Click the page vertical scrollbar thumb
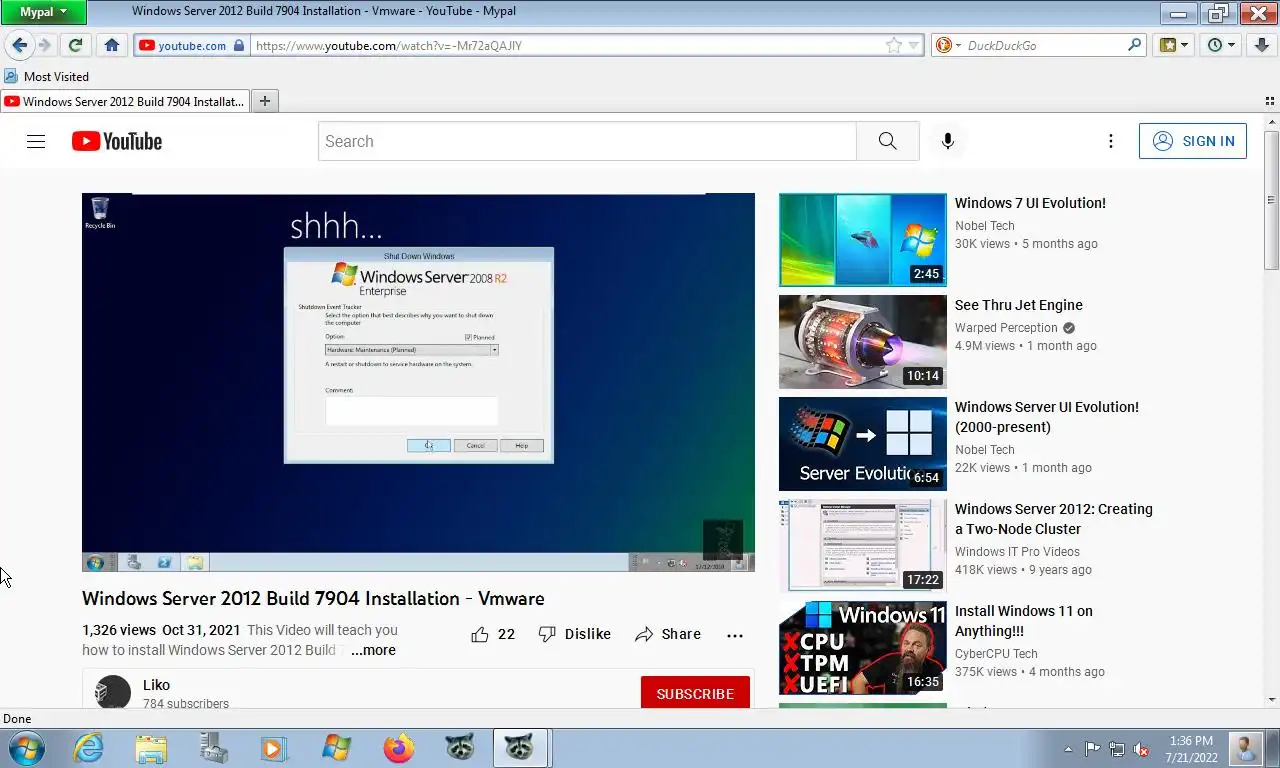This screenshot has width=1280, height=768. (x=1271, y=200)
